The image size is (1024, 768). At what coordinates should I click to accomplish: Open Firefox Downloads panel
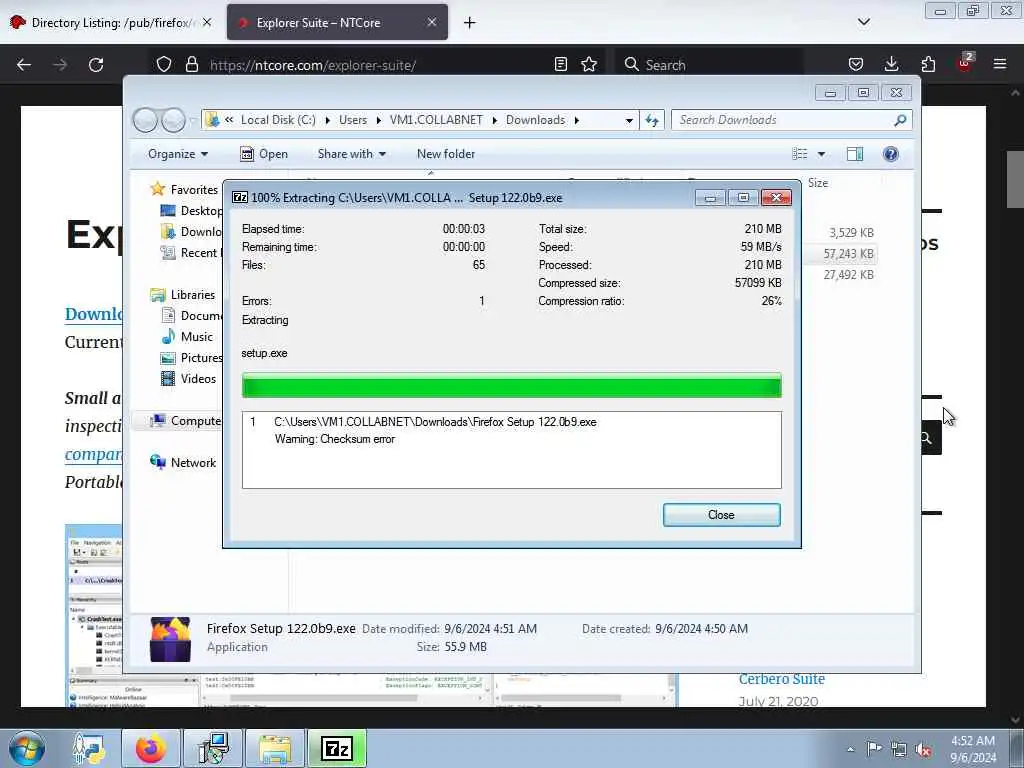point(891,64)
